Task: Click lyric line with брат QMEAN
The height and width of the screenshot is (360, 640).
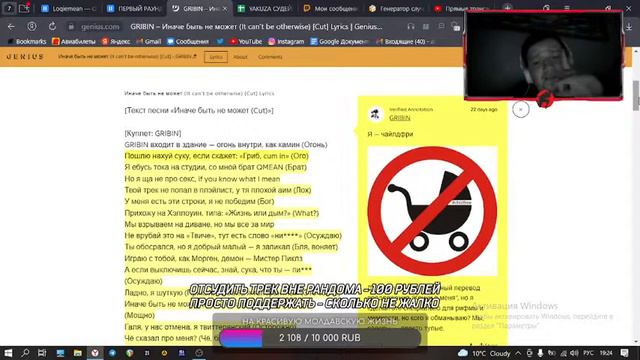Action: click(x=215, y=167)
